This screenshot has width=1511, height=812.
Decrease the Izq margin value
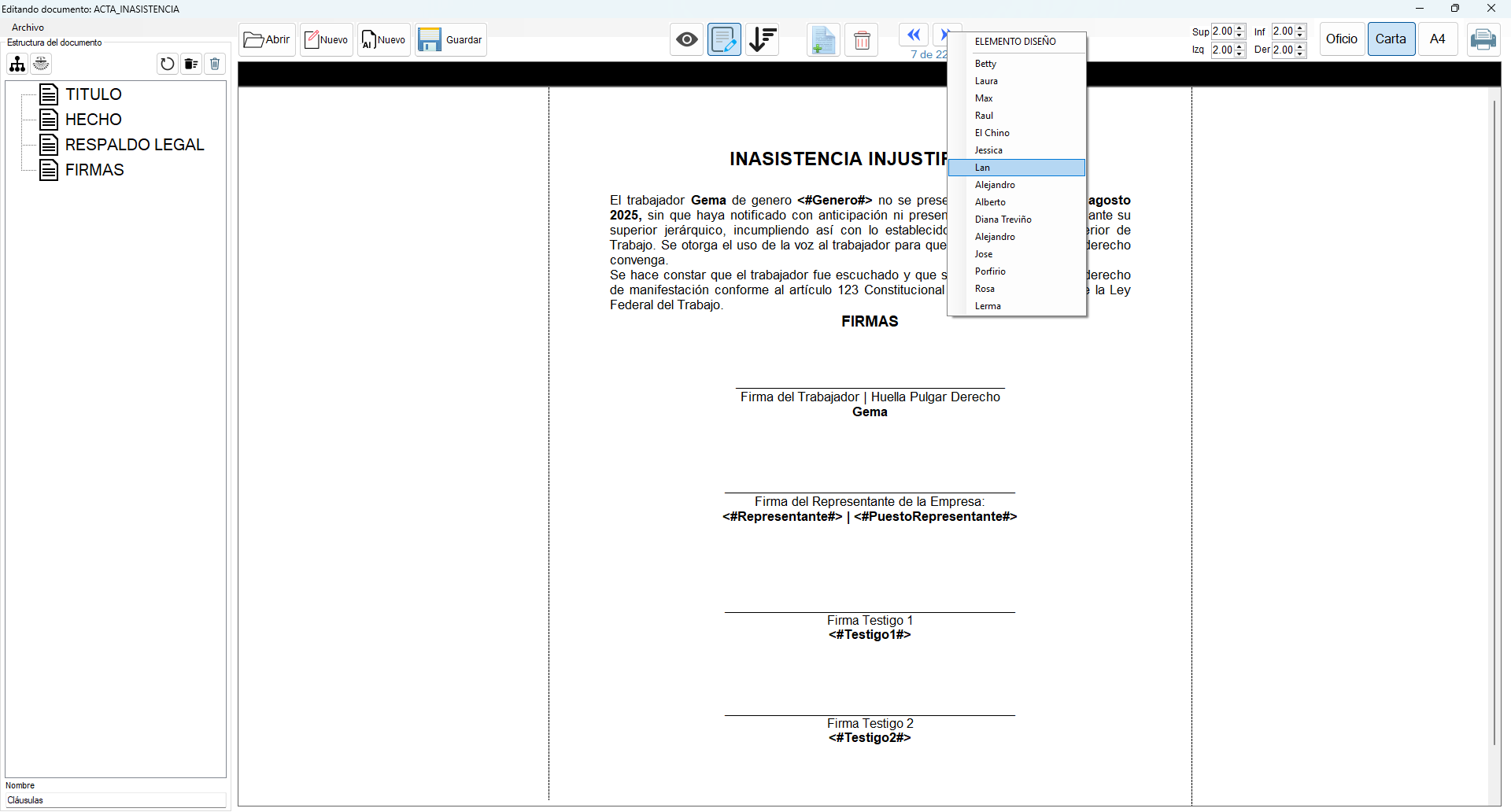pos(1240,54)
